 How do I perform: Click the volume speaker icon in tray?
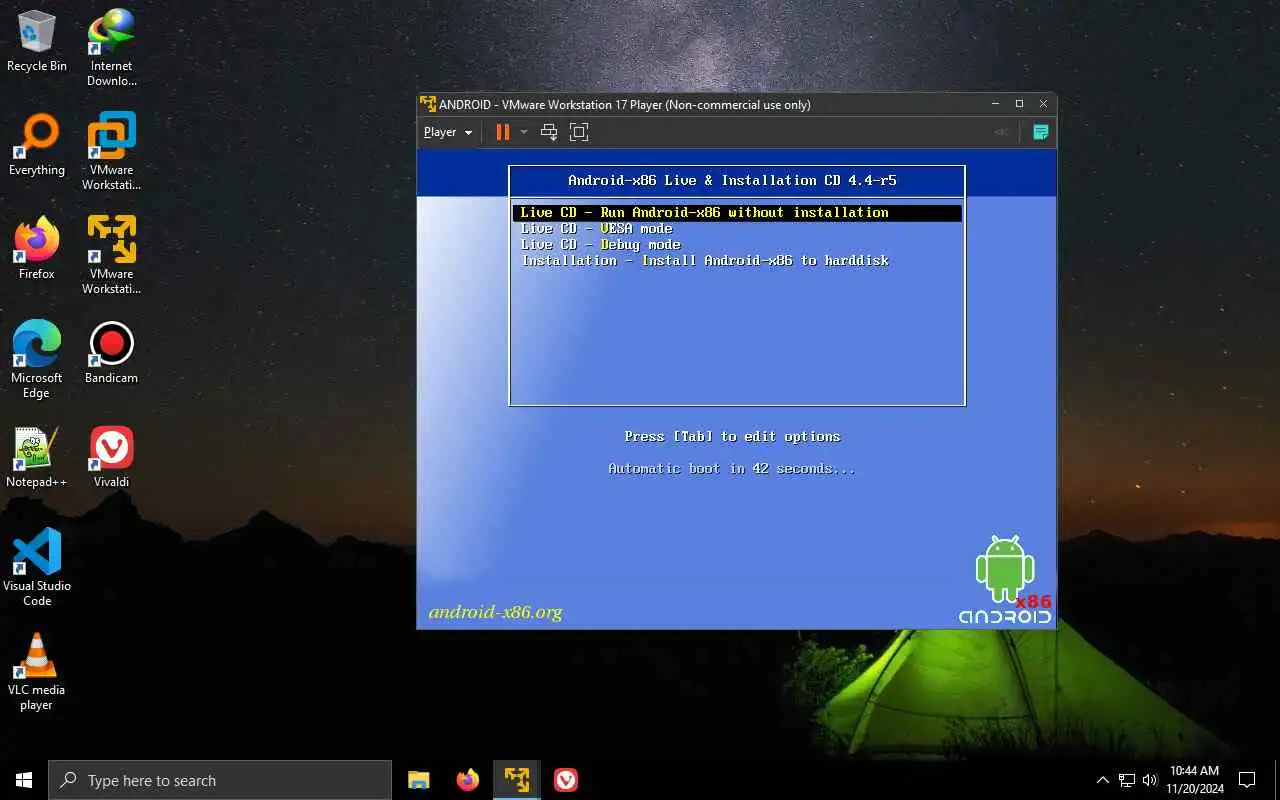[x=1150, y=780]
